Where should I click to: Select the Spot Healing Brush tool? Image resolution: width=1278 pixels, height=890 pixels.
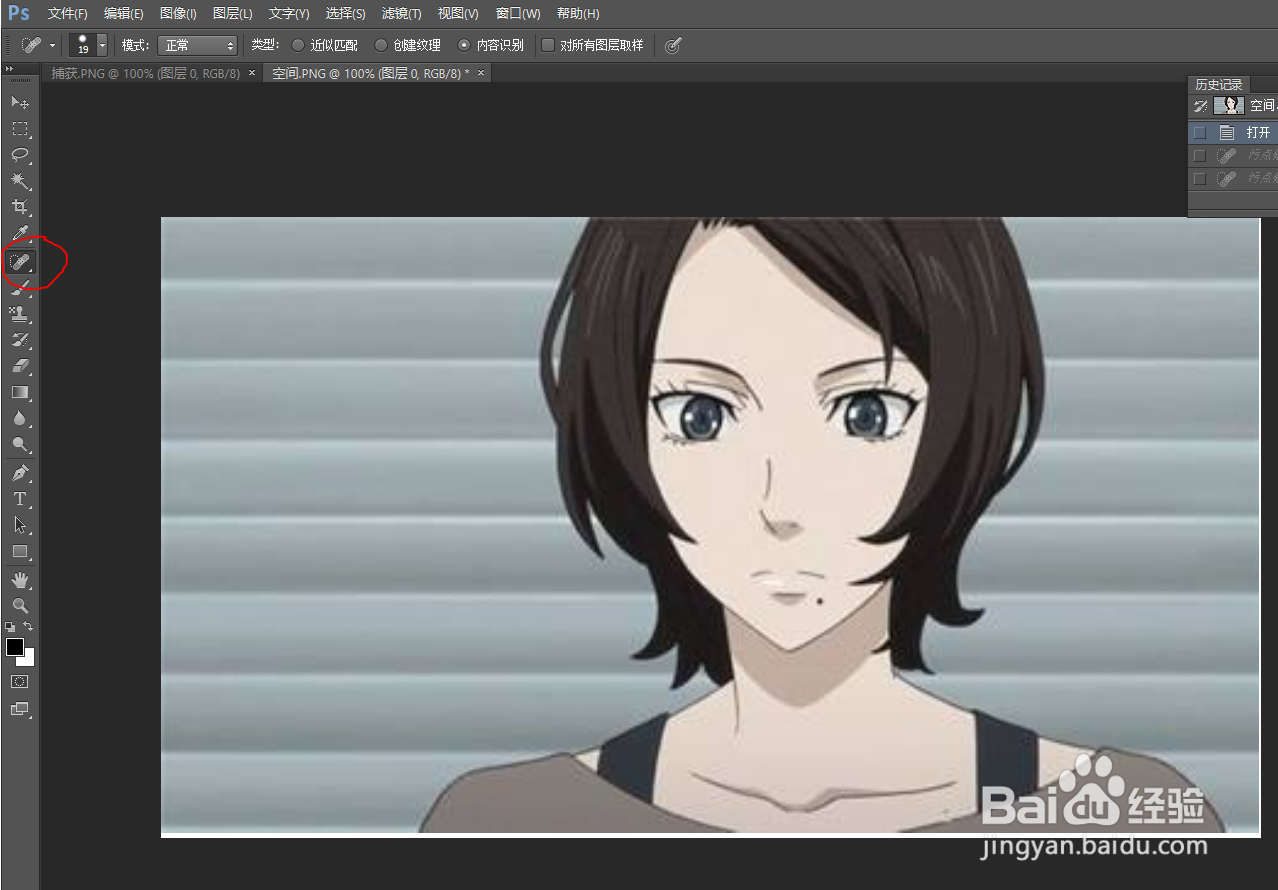pos(19,262)
